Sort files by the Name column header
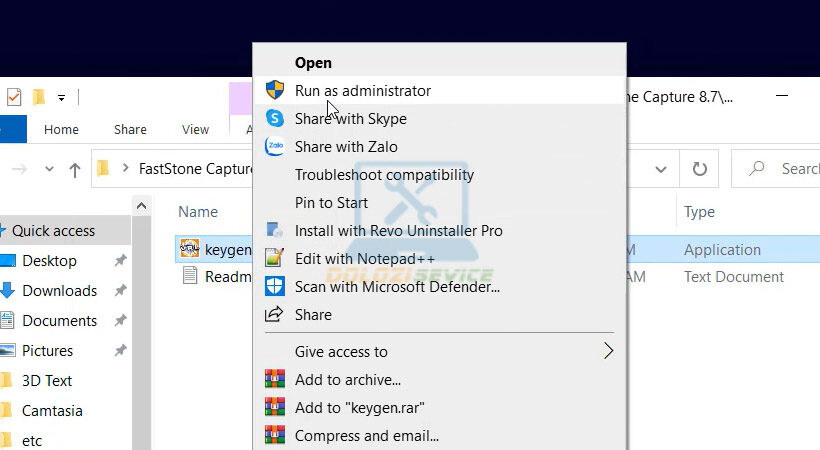 198,212
